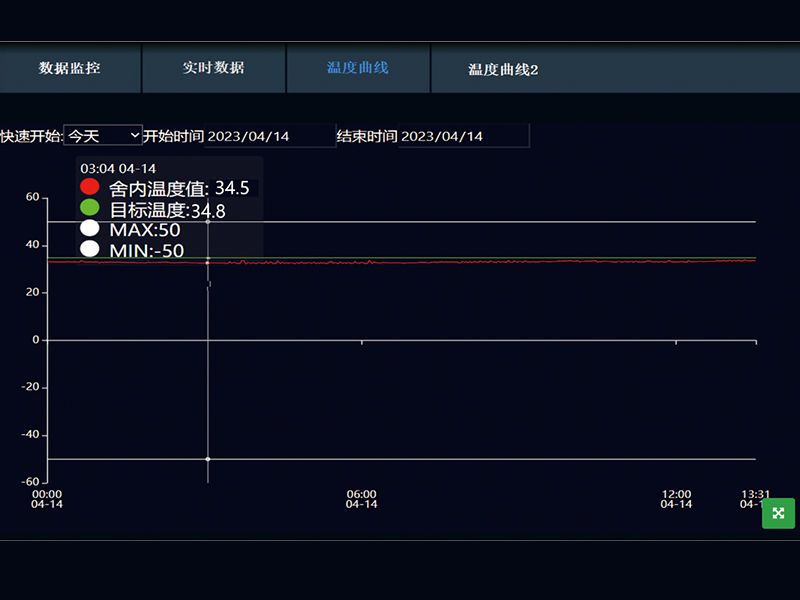Toggle the MAX:50 limit line display
This screenshot has width=800, height=600.
click(88, 228)
